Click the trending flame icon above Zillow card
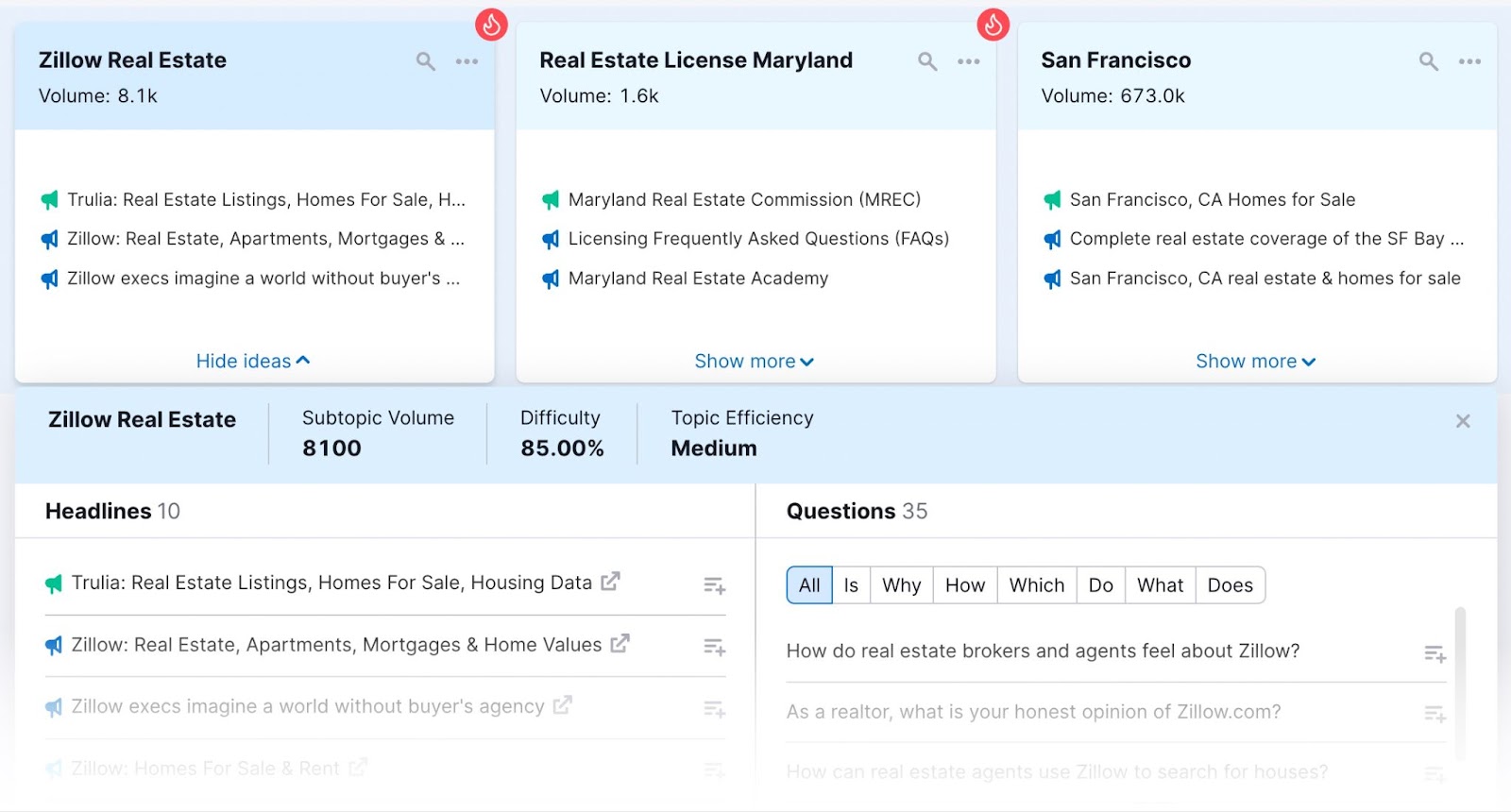Screen dimensions: 1511x812 point(491,25)
